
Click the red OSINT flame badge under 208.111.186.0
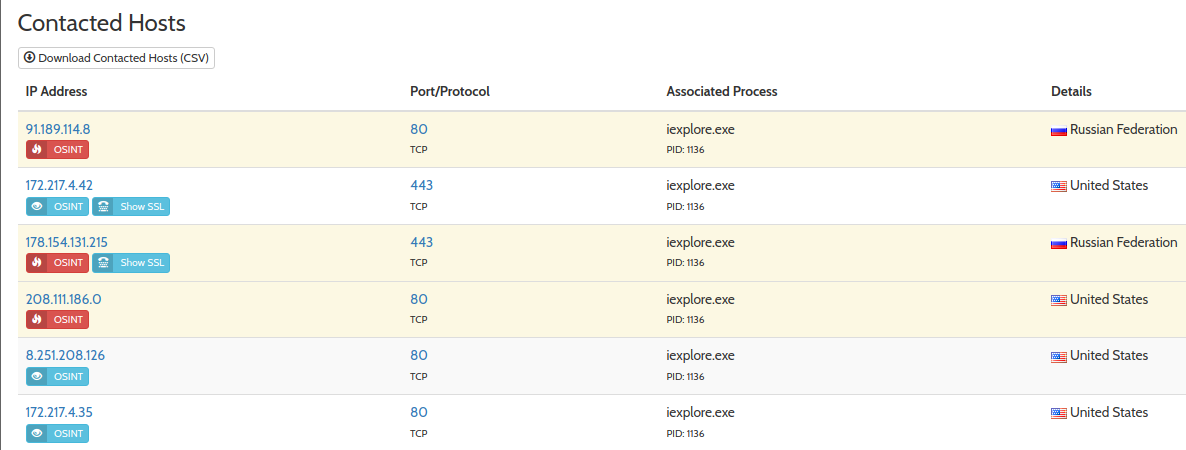57,320
